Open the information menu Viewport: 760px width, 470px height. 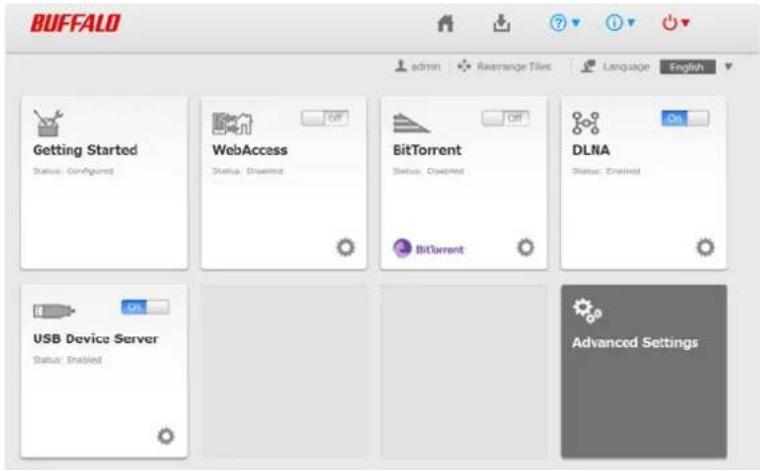(x=620, y=23)
